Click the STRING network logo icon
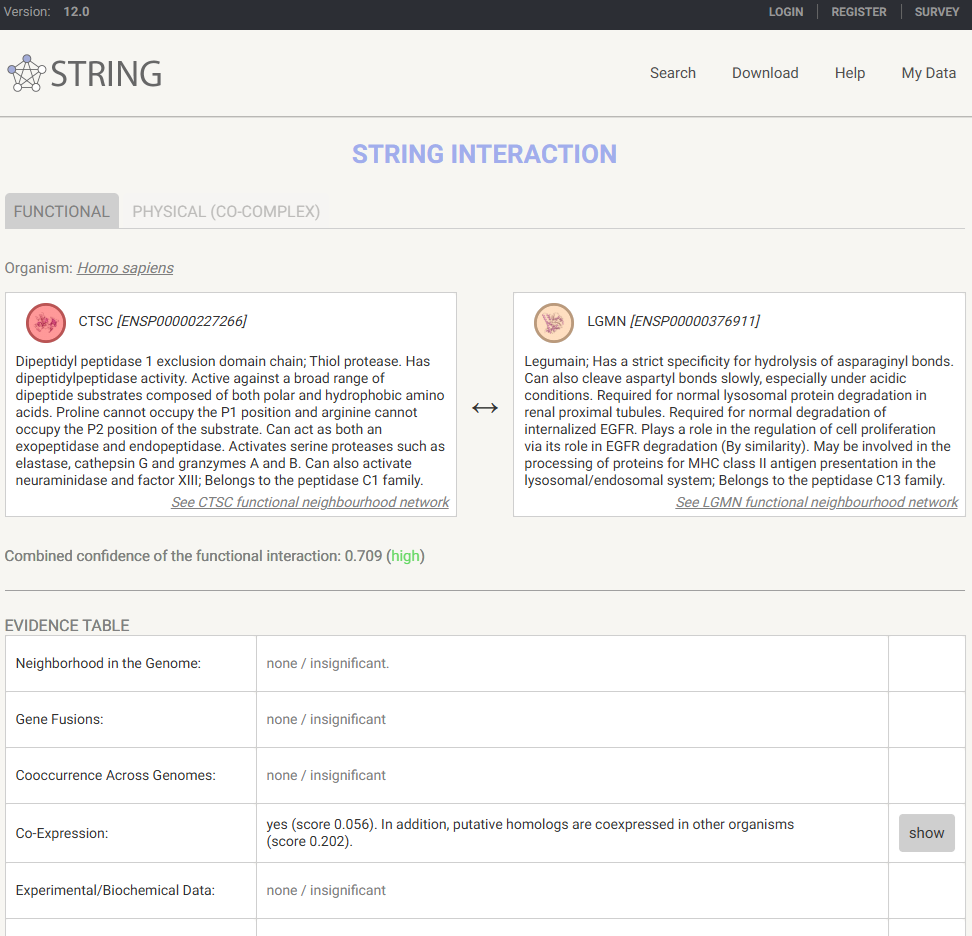This screenshot has width=972, height=936. point(27,73)
